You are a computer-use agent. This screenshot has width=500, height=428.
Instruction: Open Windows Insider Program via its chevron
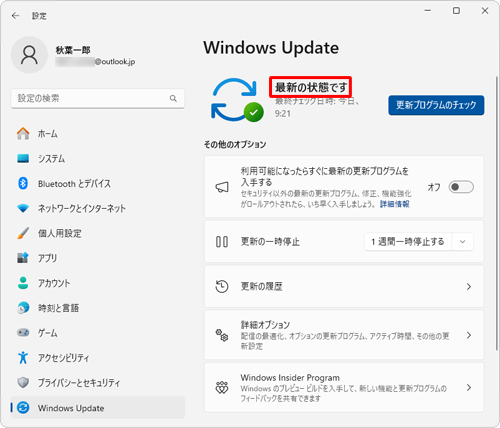[x=469, y=388]
